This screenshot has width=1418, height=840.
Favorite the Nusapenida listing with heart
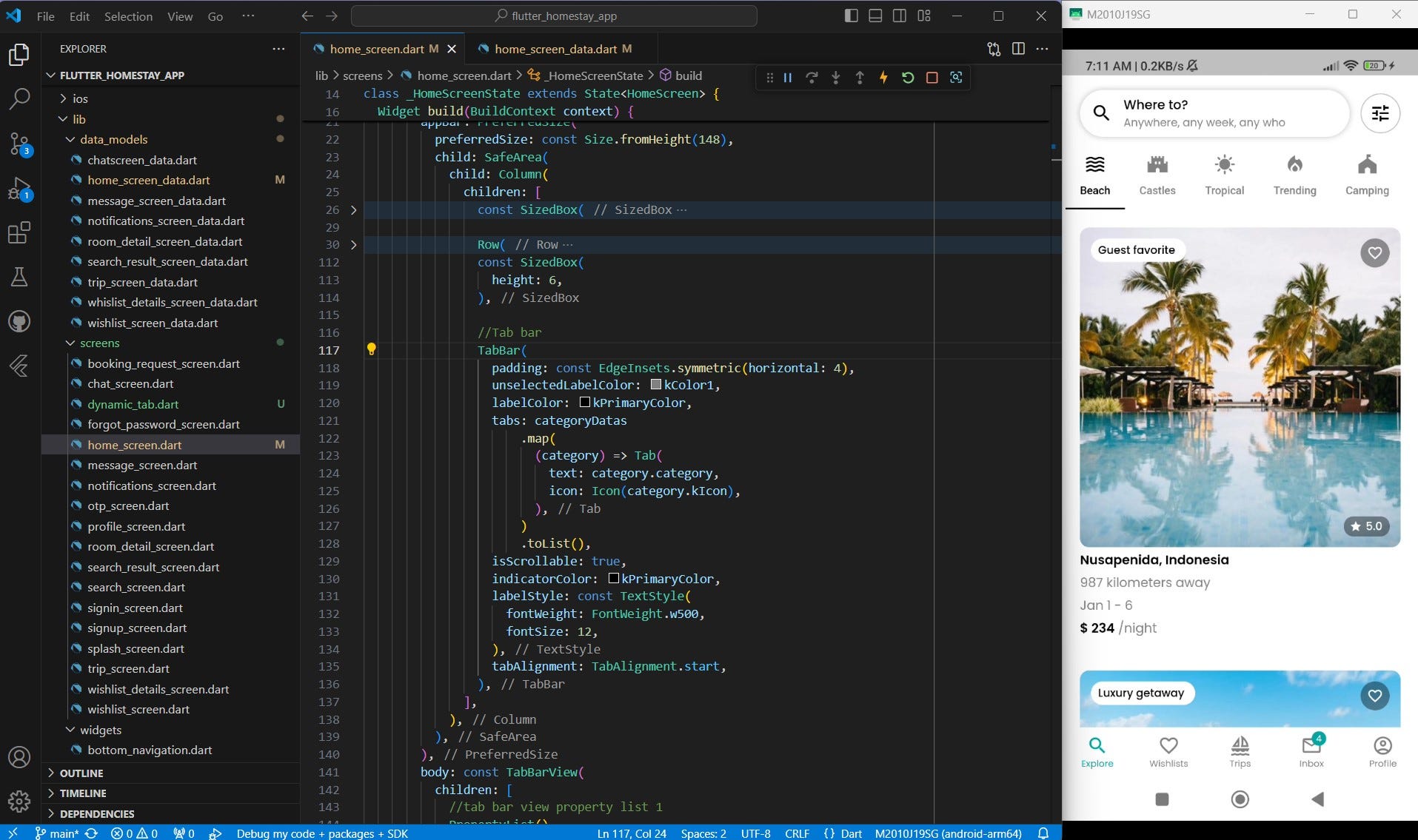point(1375,253)
